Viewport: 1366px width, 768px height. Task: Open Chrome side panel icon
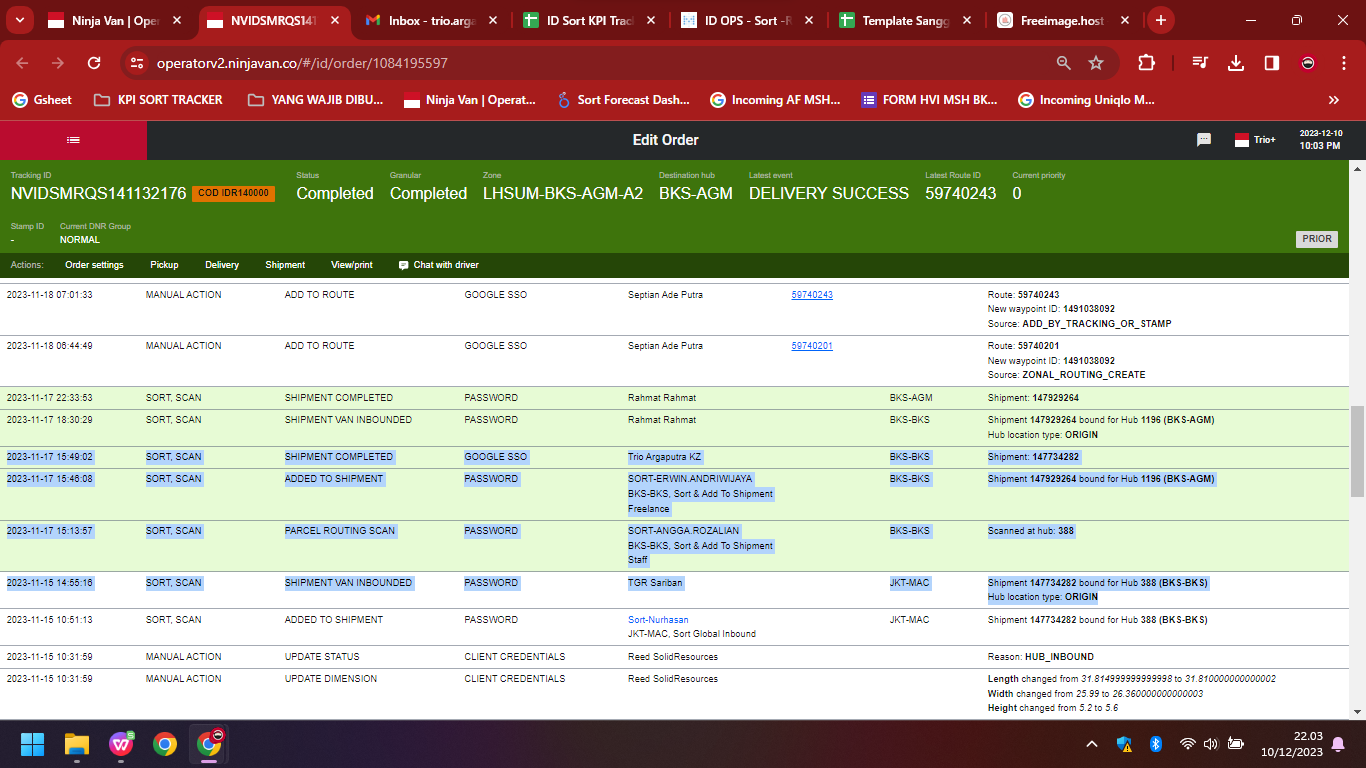(1271, 63)
